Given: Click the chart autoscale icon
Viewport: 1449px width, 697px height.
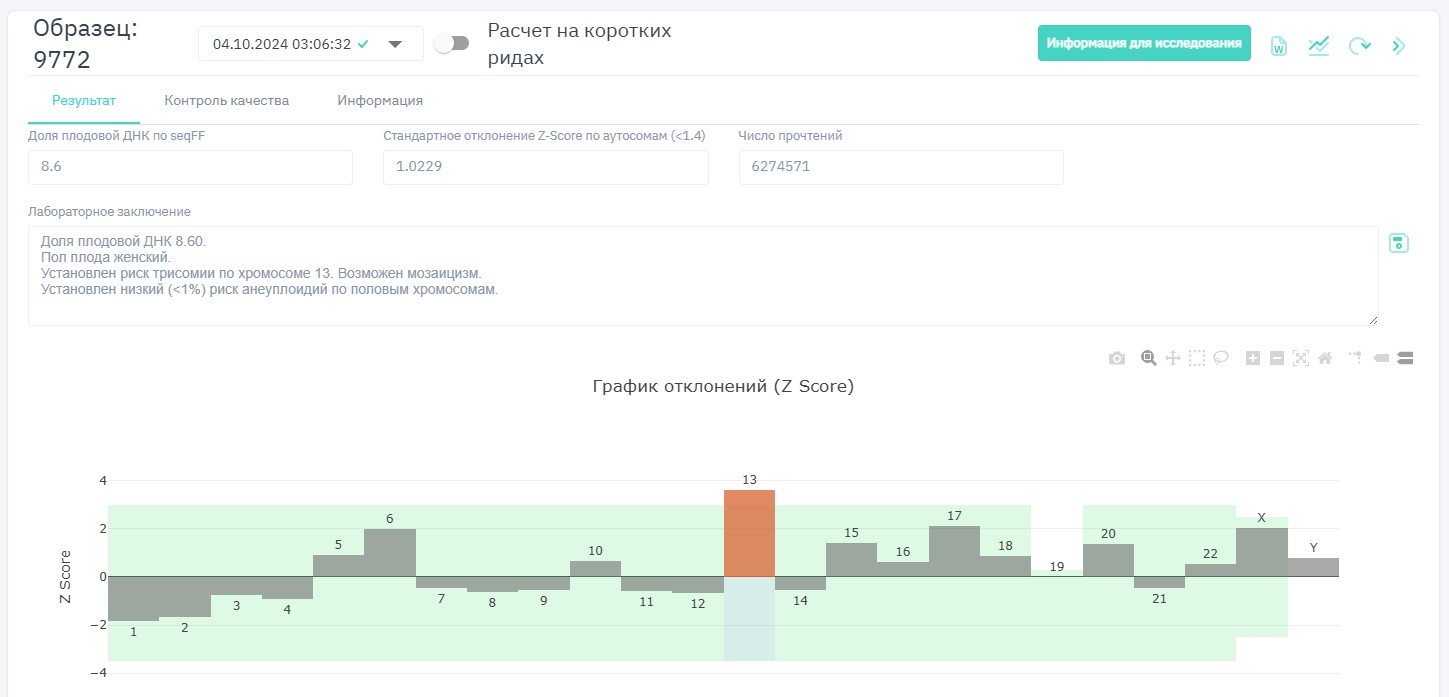Looking at the screenshot, I should [x=1301, y=358].
